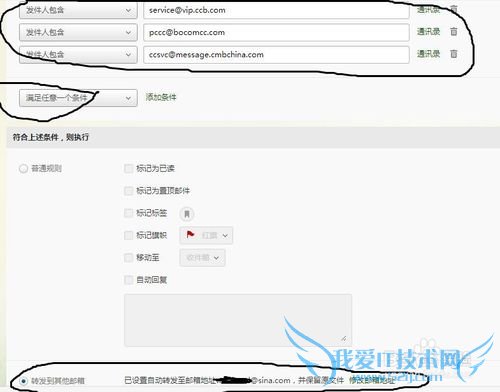Expand 发件人包含 dropdown beside pccc@bocomcc.com
This screenshot has width=500, height=392.
click(x=78, y=32)
